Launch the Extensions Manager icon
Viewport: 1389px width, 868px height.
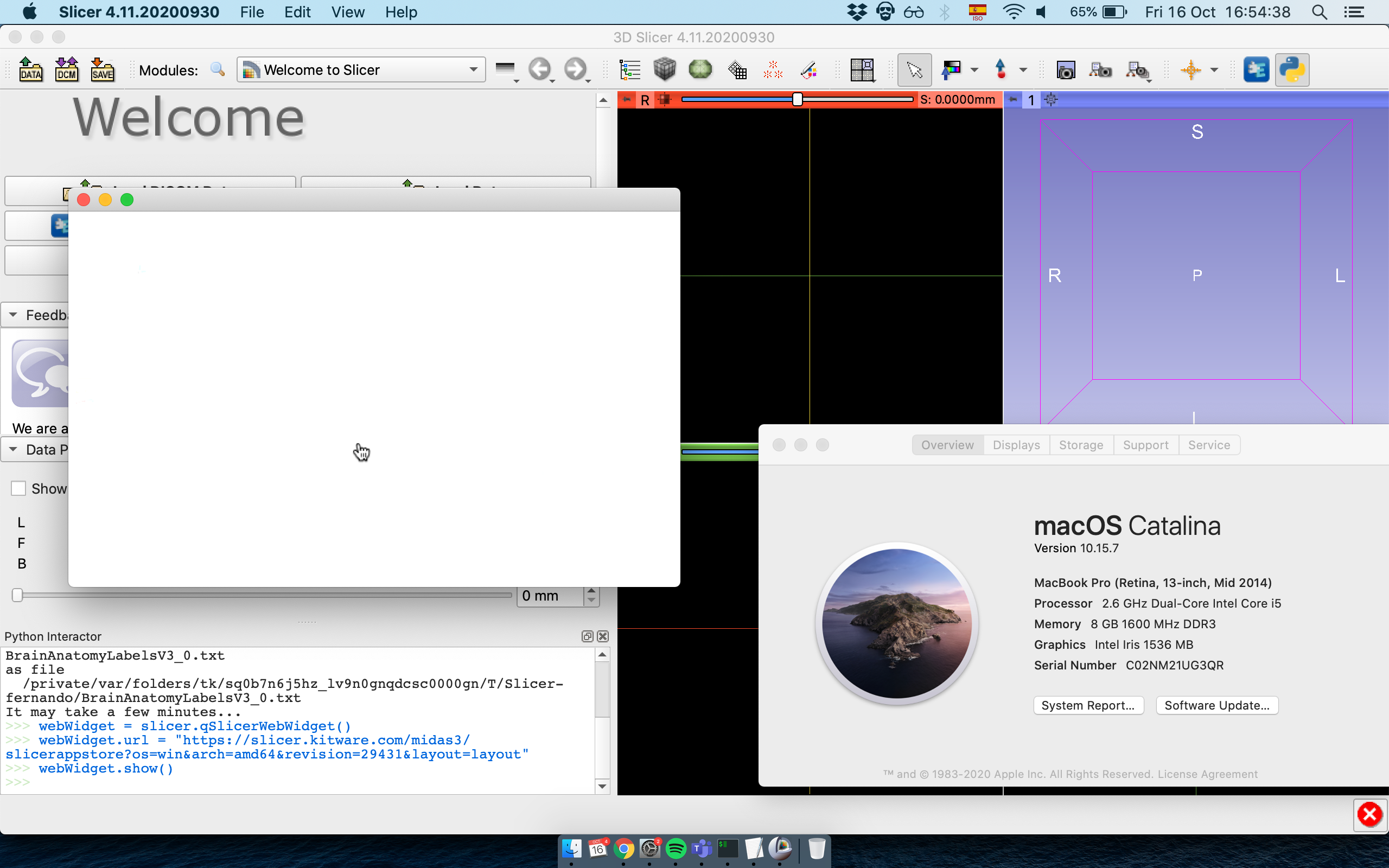coord(1257,69)
